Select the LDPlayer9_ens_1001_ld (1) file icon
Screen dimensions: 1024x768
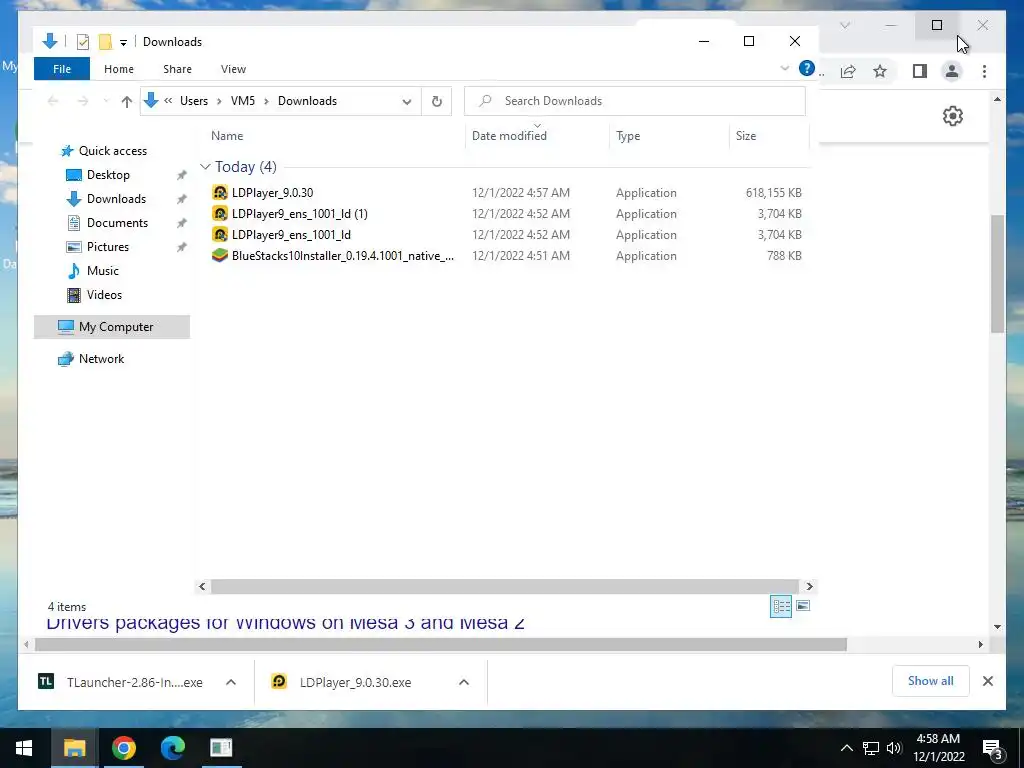click(x=220, y=214)
